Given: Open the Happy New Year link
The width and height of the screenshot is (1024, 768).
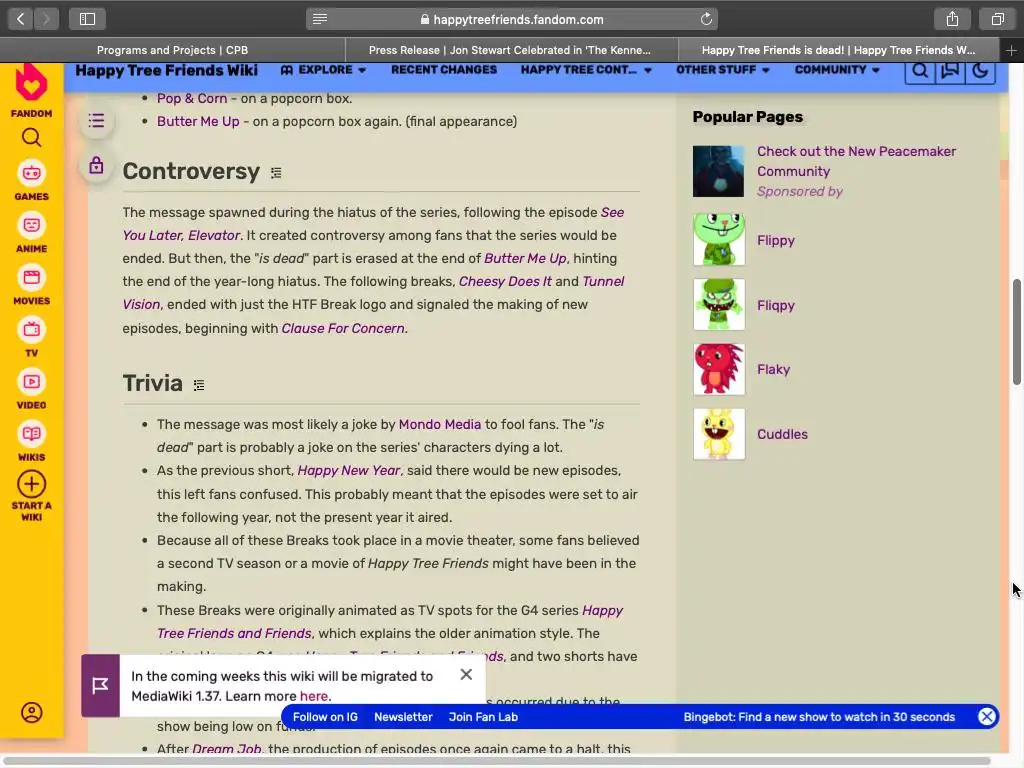Looking at the screenshot, I should click(349, 471).
